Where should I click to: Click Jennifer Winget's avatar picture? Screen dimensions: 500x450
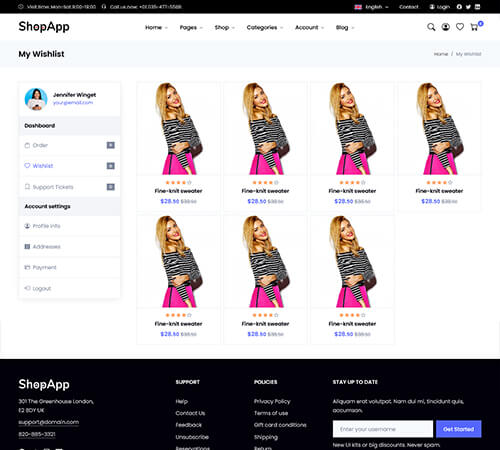pyautogui.click(x=36, y=99)
